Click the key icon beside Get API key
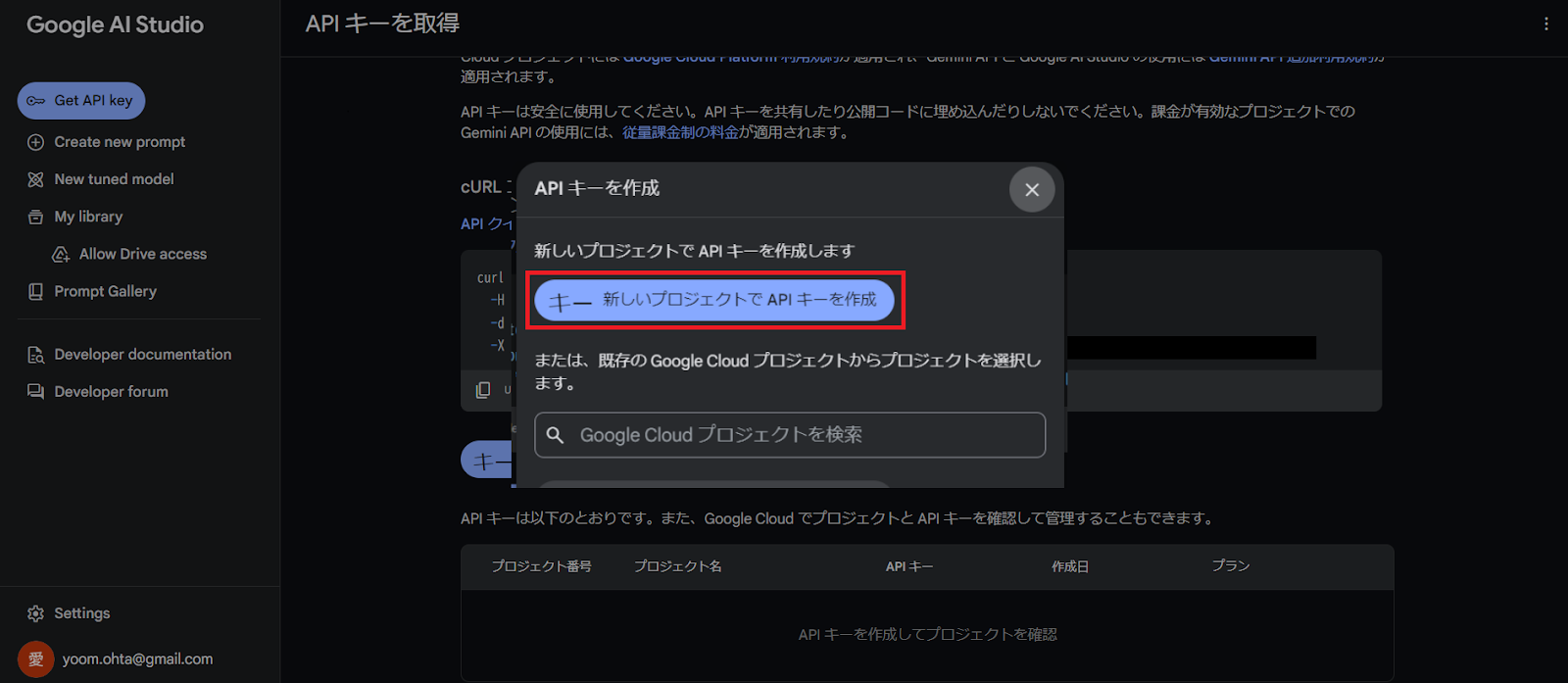This screenshot has height=683, width=1568. [36, 101]
